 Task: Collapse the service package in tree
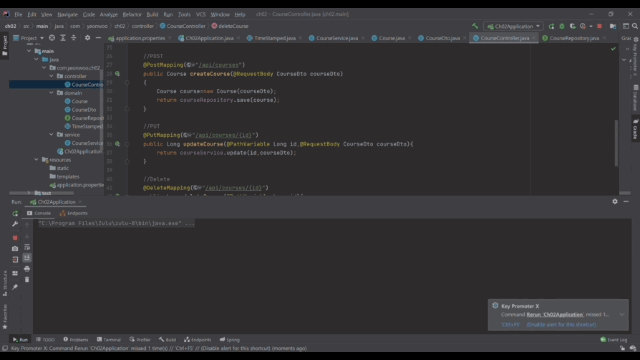[x=51, y=135]
